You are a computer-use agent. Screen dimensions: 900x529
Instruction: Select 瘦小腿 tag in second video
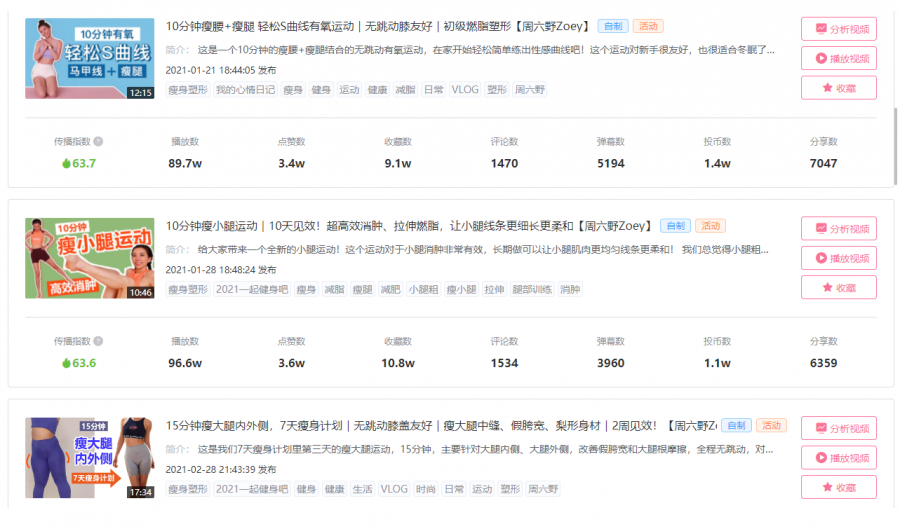tap(461, 289)
